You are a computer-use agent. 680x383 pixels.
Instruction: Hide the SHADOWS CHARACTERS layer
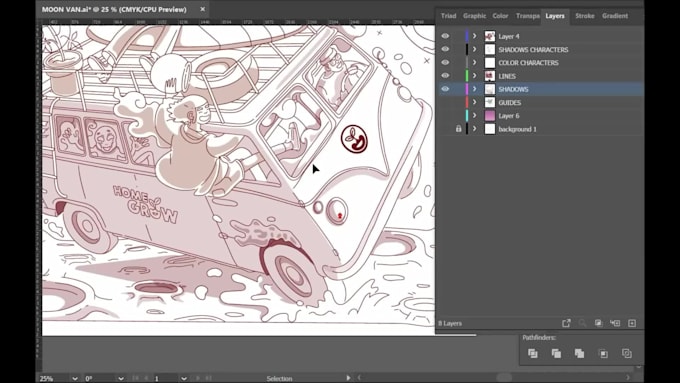click(445, 49)
